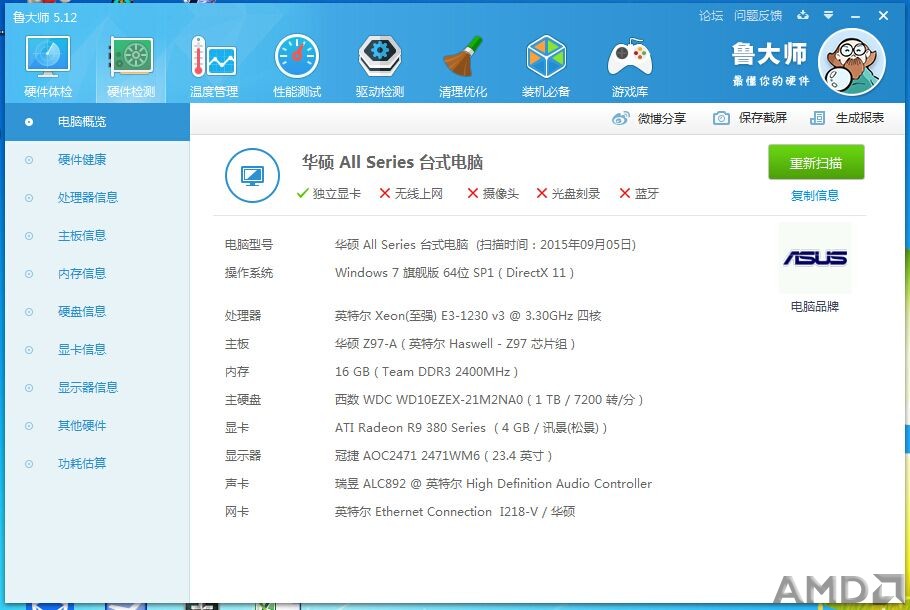Viewport: 910px width, 610px height.
Task: Click the 光盘刻录 red cross indicator
Action: coord(541,193)
